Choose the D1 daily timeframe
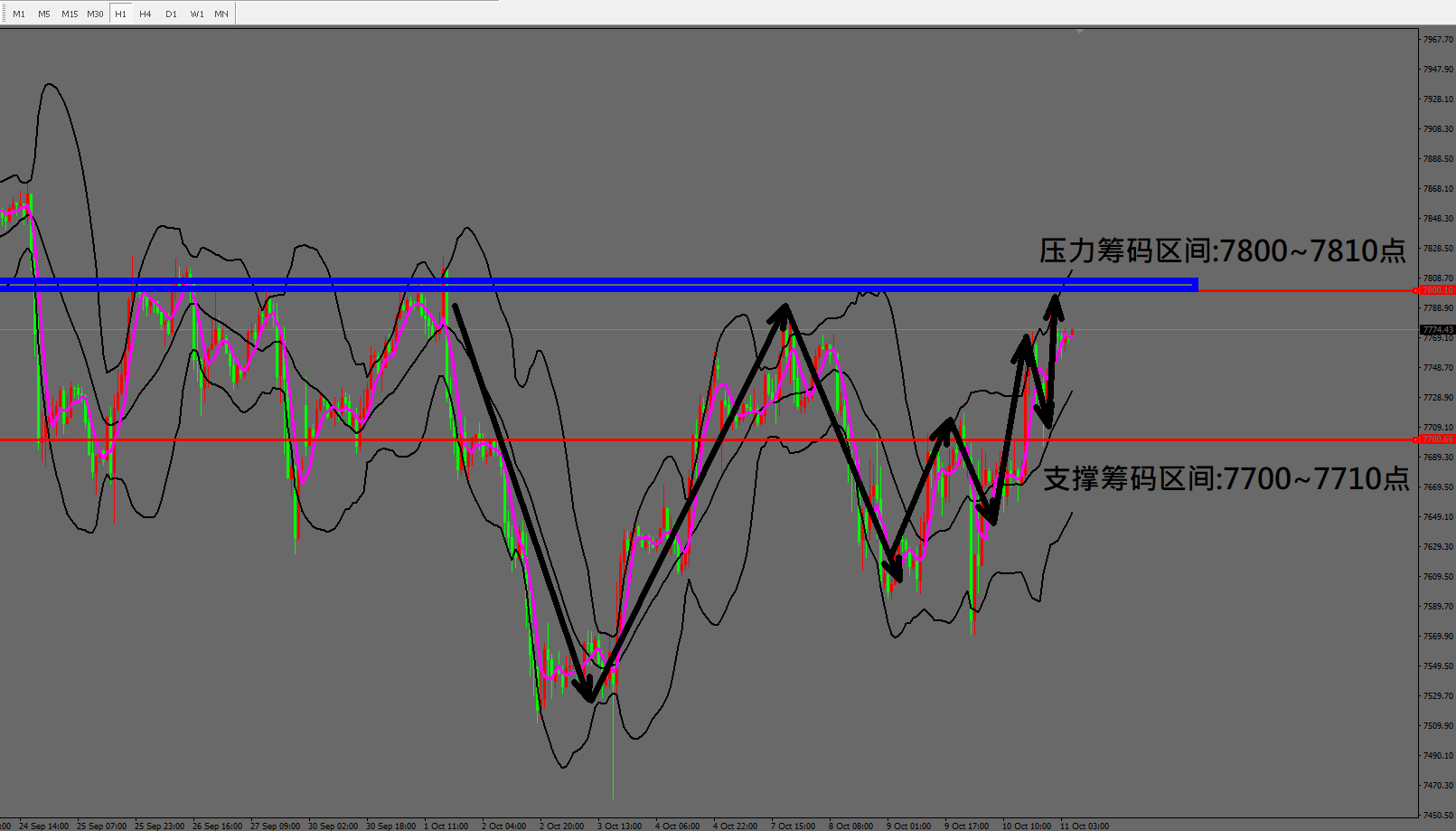 pyautogui.click(x=171, y=14)
